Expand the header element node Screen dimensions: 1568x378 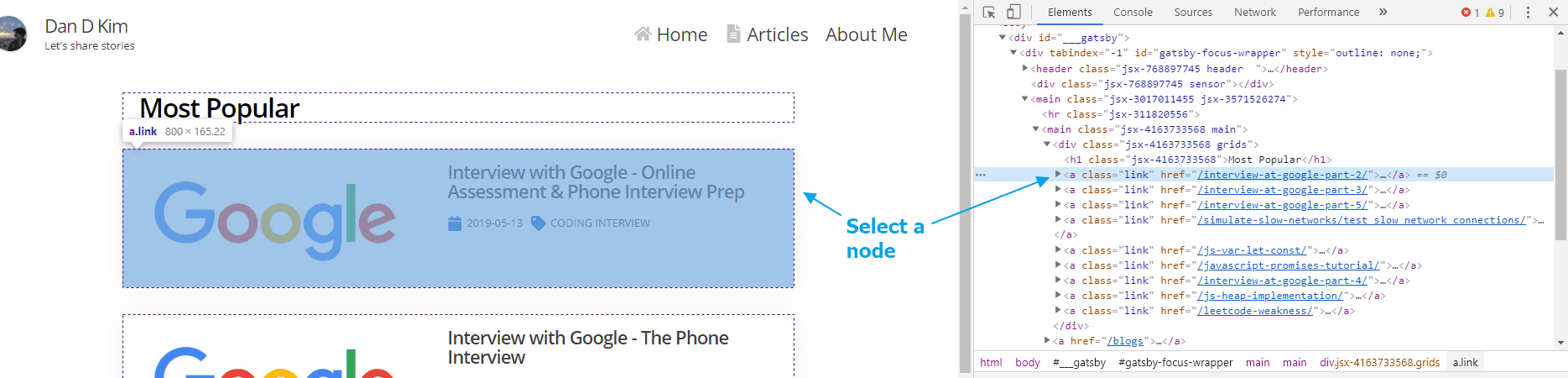point(1025,69)
